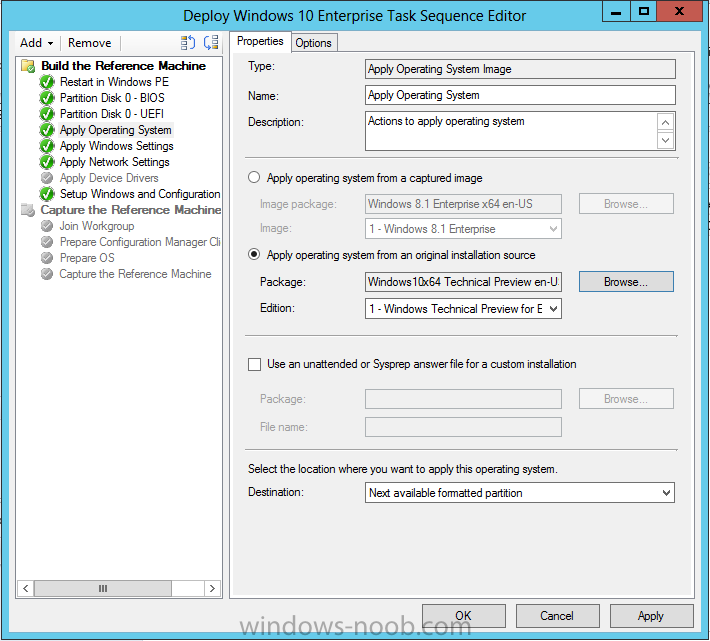Click Browse next to the installation source Package
The width and height of the screenshot is (710, 641).
(626, 282)
